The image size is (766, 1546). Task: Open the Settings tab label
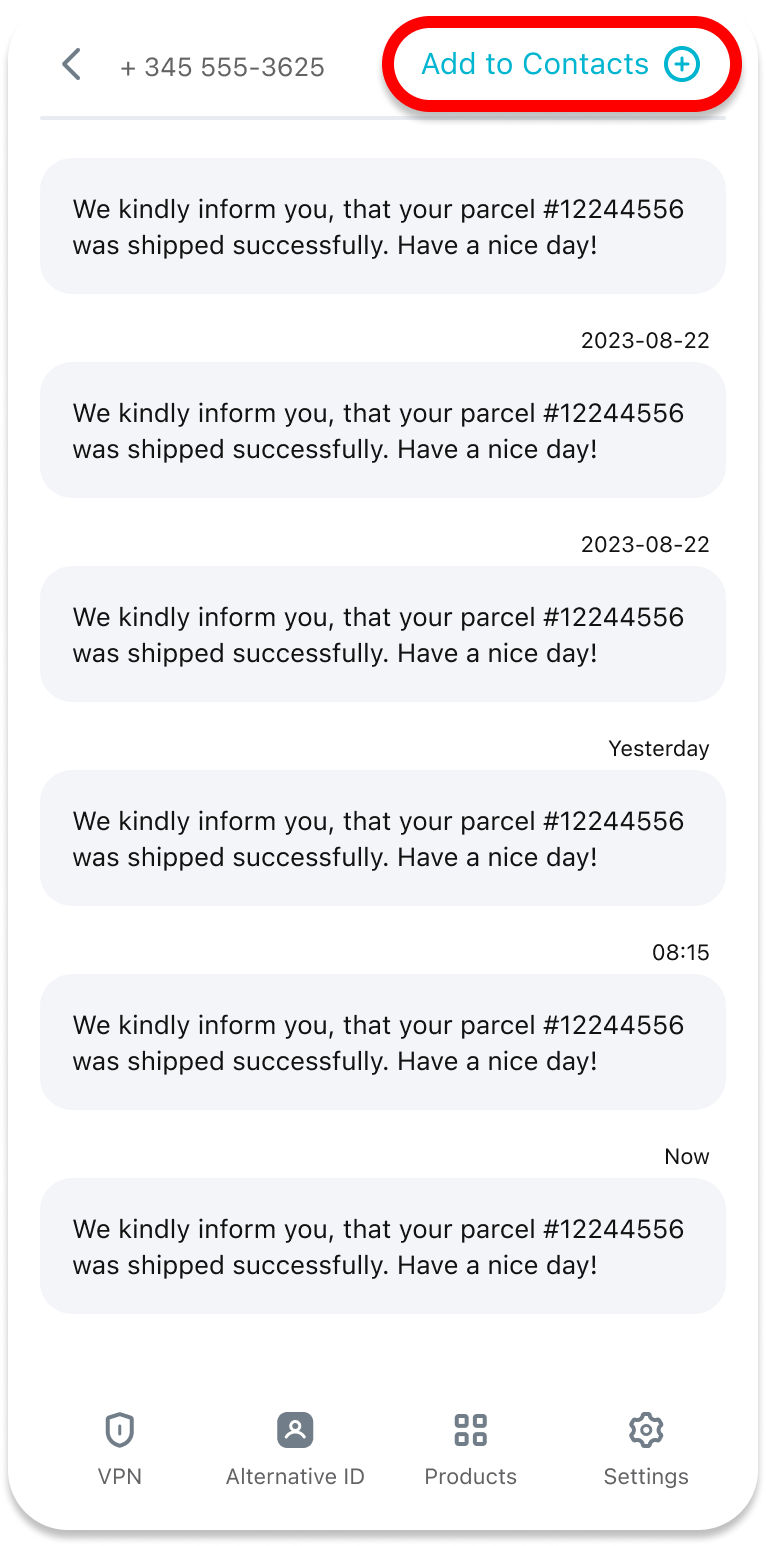[x=646, y=1476]
